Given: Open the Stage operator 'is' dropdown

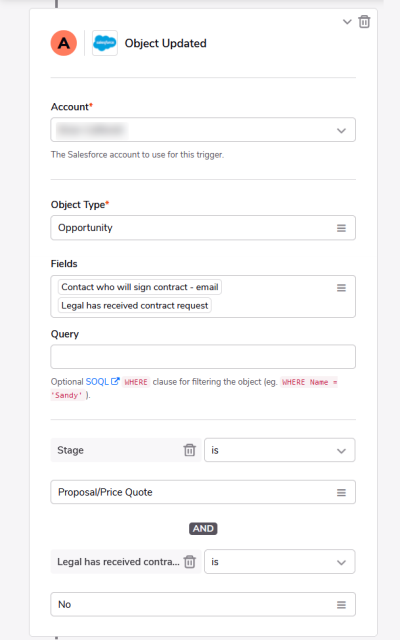Looking at the screenshot, I should pos(280,450).
